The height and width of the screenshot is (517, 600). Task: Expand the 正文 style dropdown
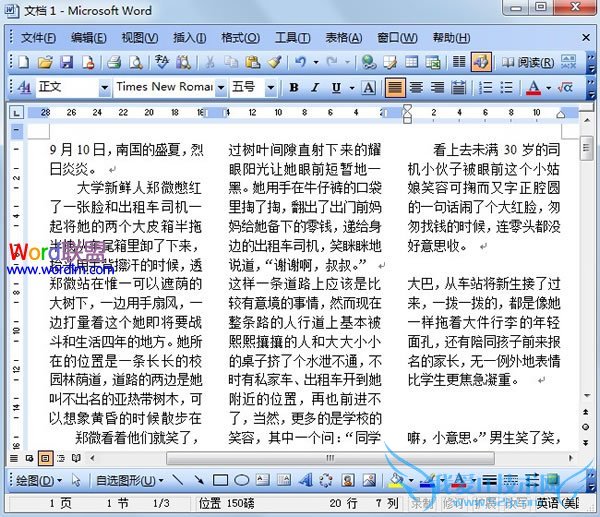pyautogui.click(x=104, y=88)
